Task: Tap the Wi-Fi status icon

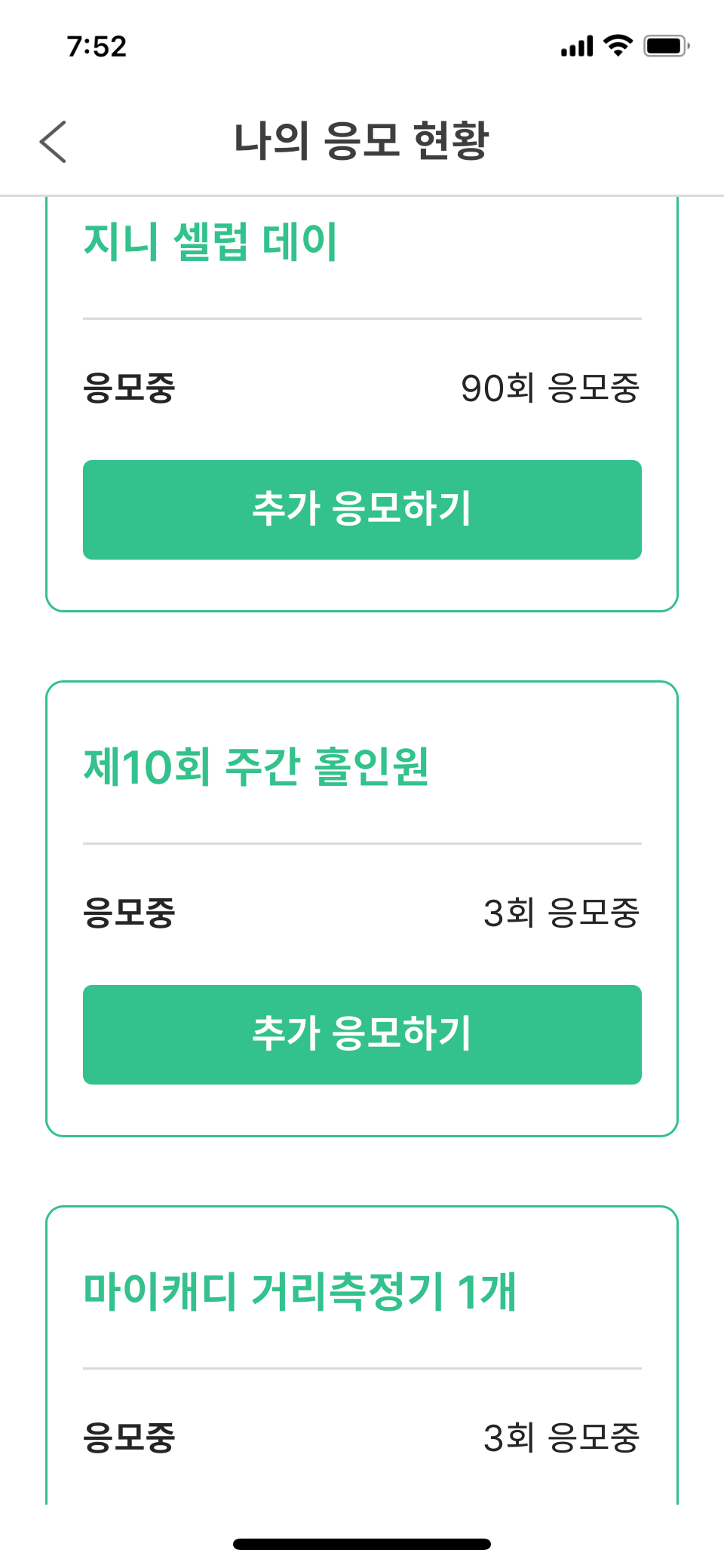Action: pos(618,46)
